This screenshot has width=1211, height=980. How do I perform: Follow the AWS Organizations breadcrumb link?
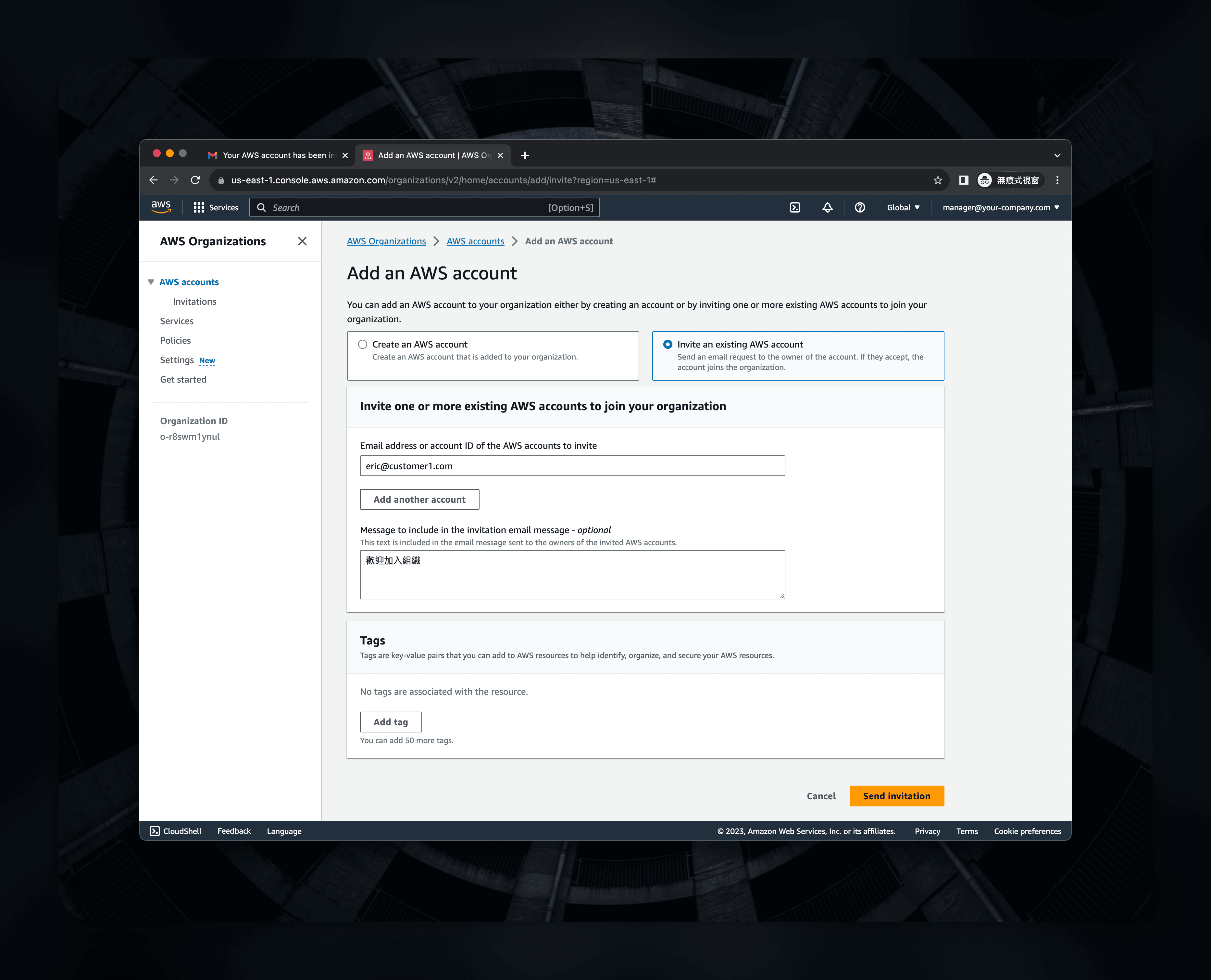(386, 241)
